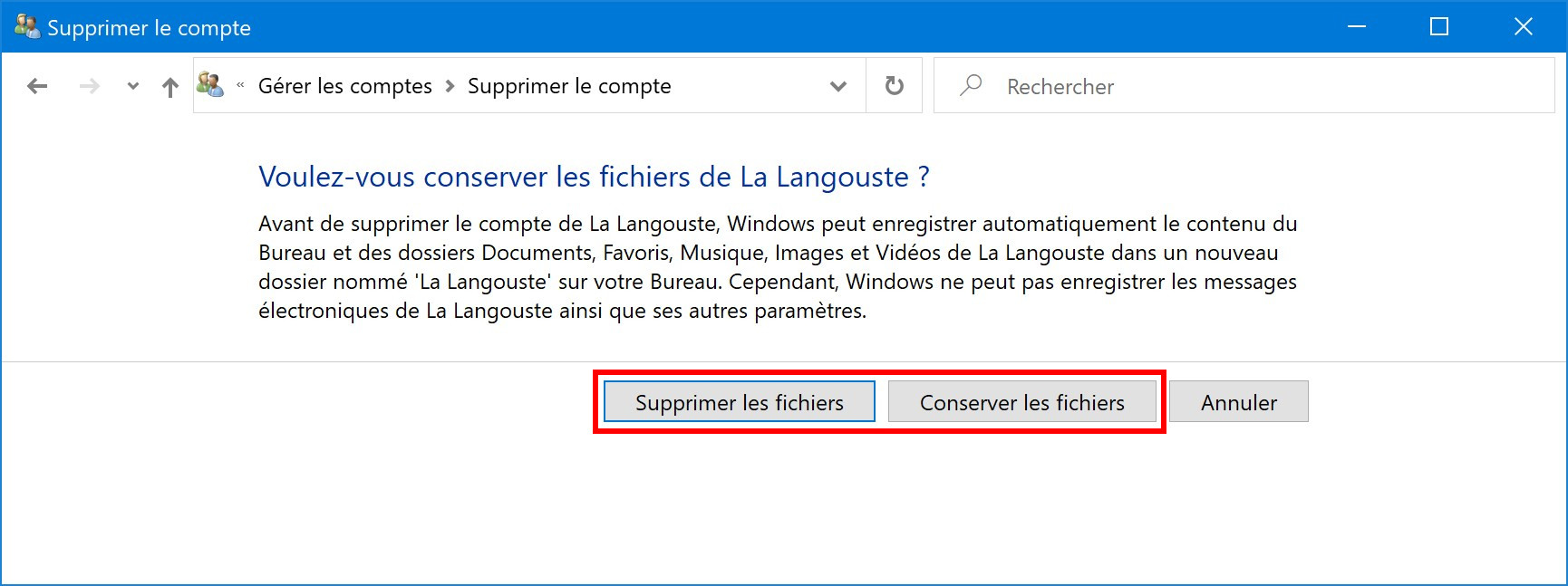Close the Supprimer le compte window

coord(1524,26)
